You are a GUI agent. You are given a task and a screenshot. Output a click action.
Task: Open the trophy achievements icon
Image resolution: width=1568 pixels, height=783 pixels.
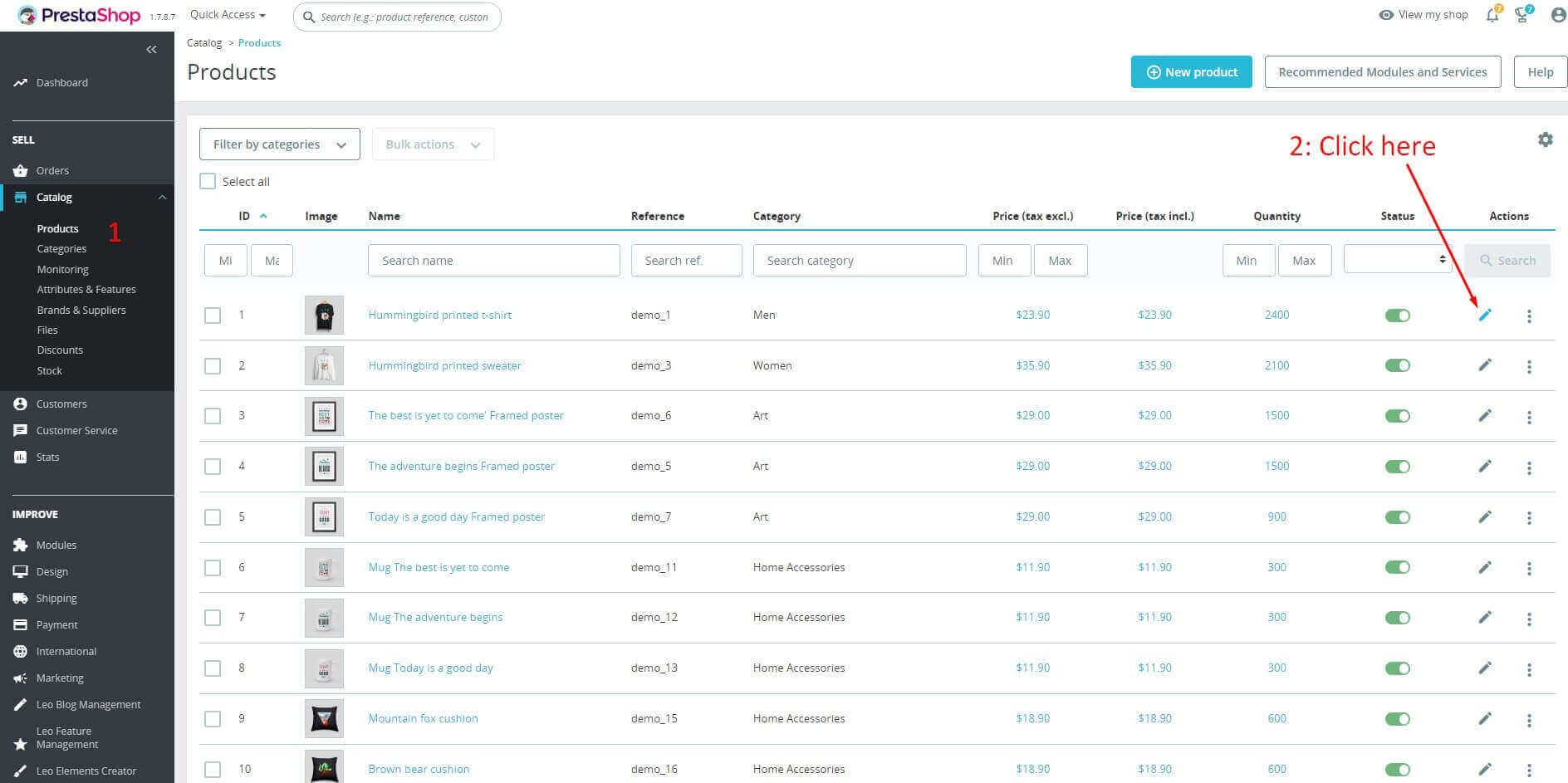click(x=1523, y=14)
